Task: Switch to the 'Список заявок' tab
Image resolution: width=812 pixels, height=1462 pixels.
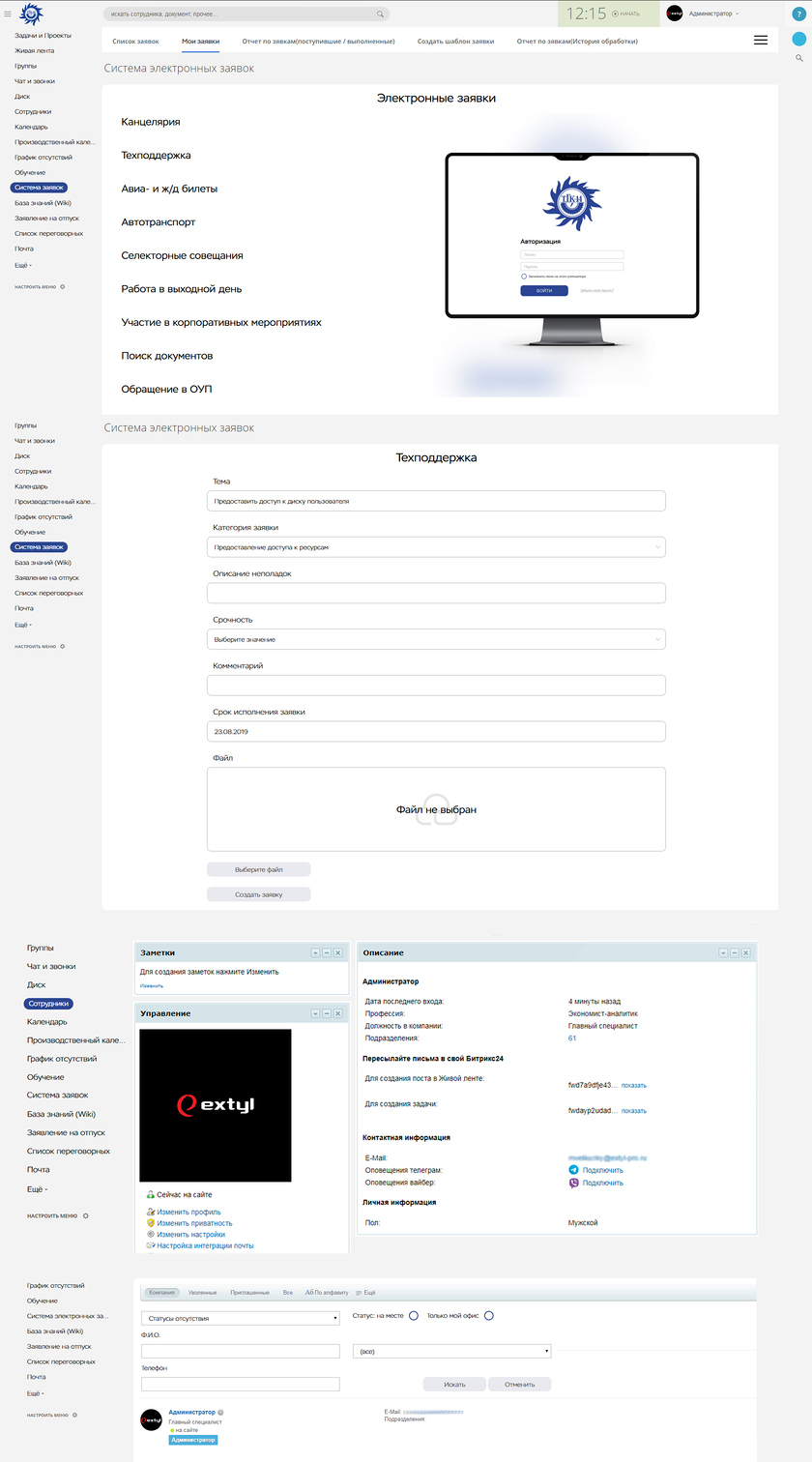Action: tap(135, 42)
